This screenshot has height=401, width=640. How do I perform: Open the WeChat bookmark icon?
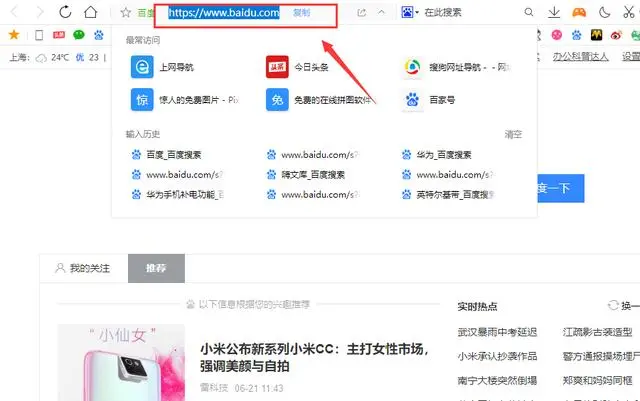point(79,35)
